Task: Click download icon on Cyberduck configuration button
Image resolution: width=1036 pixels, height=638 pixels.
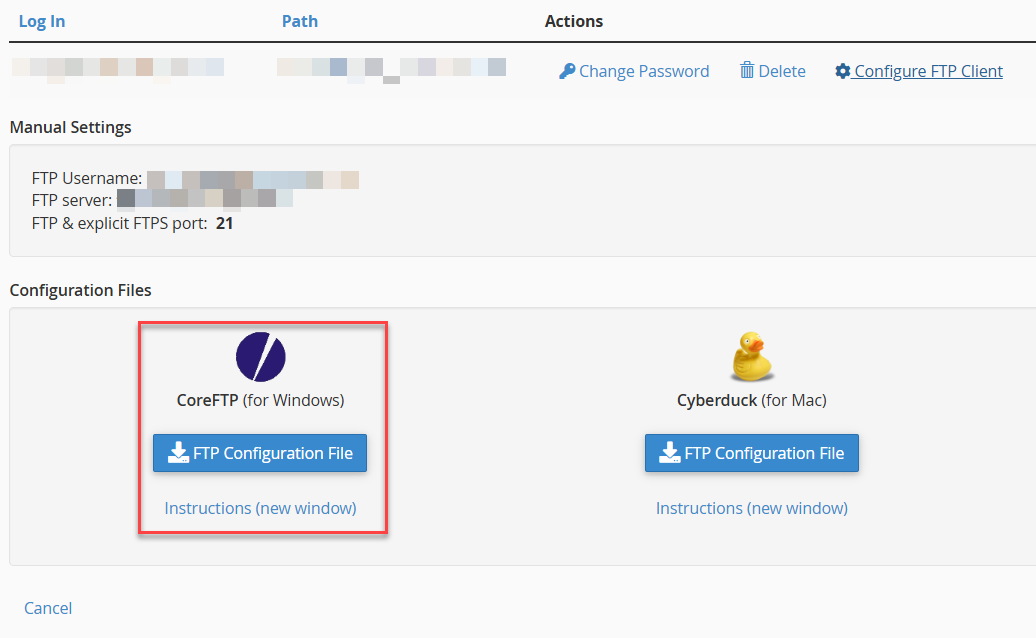Action: tap(670, 453)
